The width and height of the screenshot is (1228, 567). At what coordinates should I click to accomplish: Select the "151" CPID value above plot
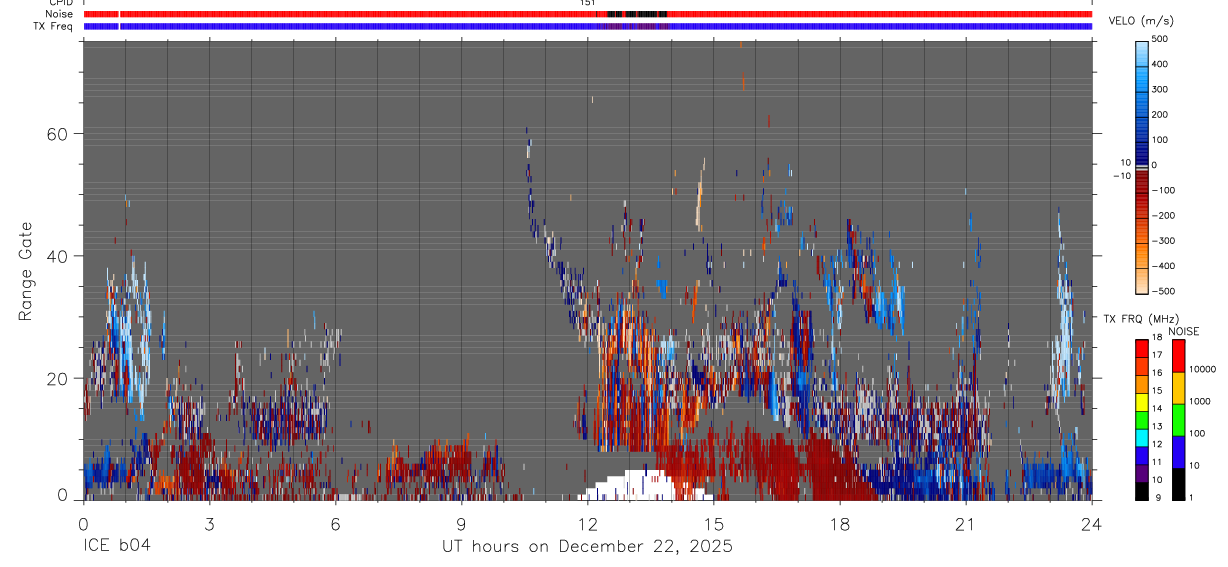pyautogui.click(x=587, y=3)
